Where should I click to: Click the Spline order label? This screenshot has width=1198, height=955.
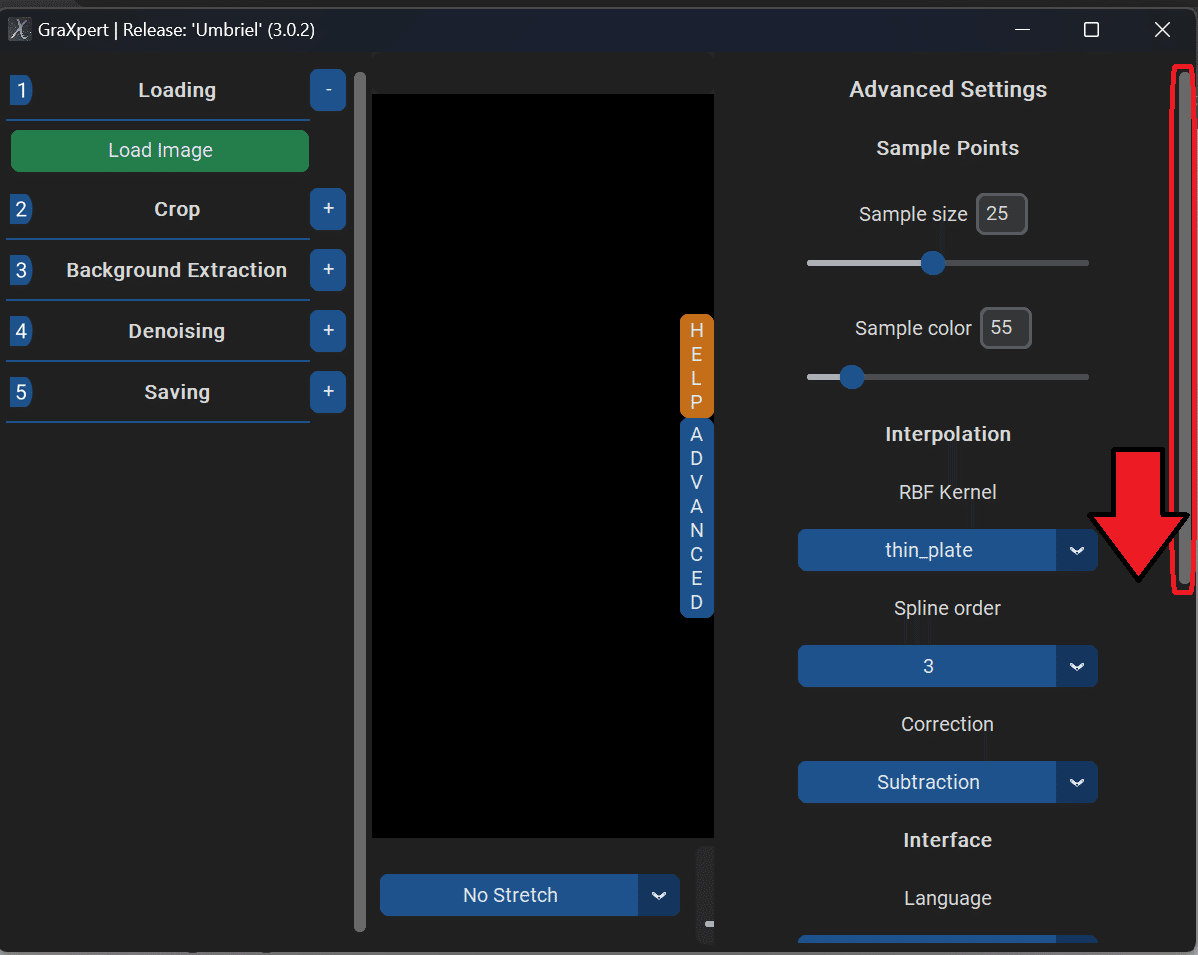click(947, 608)
